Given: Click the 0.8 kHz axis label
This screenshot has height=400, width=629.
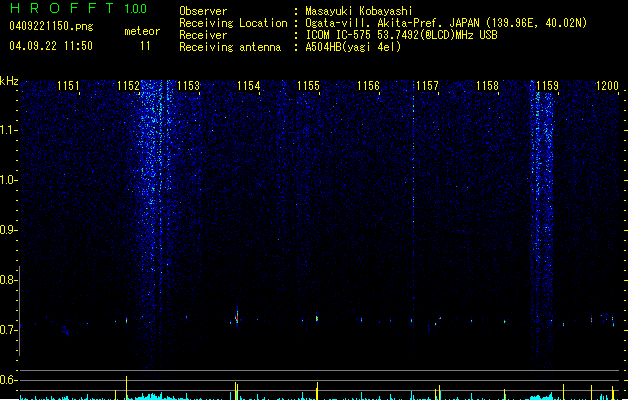Looking at the screenshot, I should (x=8, y=280).
